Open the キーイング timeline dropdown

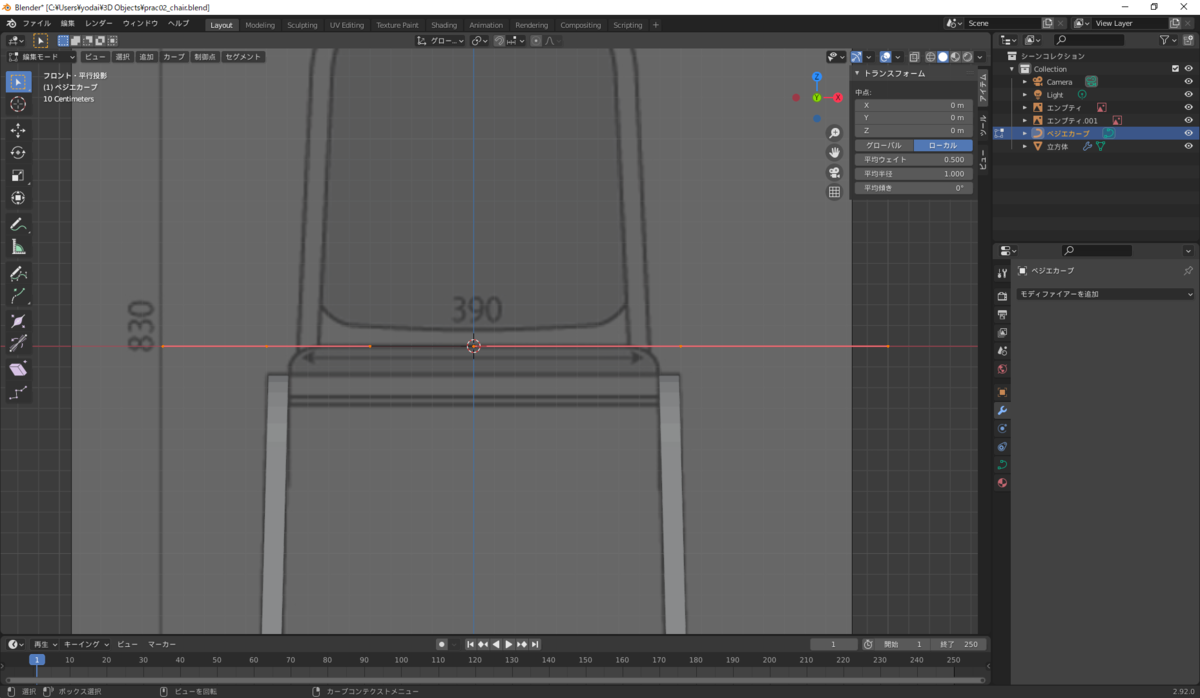point(86,644)
